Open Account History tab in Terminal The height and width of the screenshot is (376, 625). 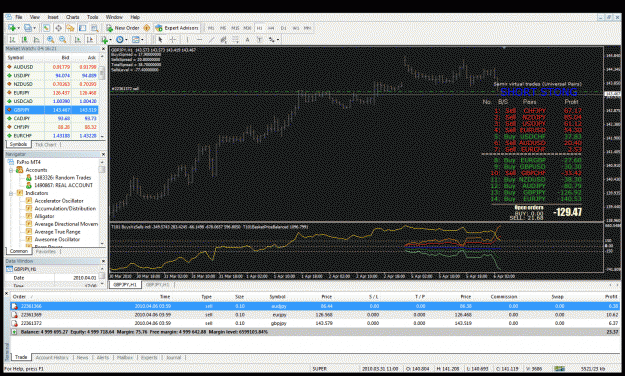(52, 358)
